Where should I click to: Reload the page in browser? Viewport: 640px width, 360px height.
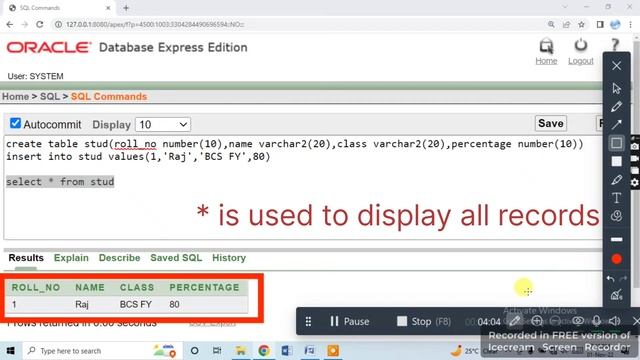click(x=40, y=24)
